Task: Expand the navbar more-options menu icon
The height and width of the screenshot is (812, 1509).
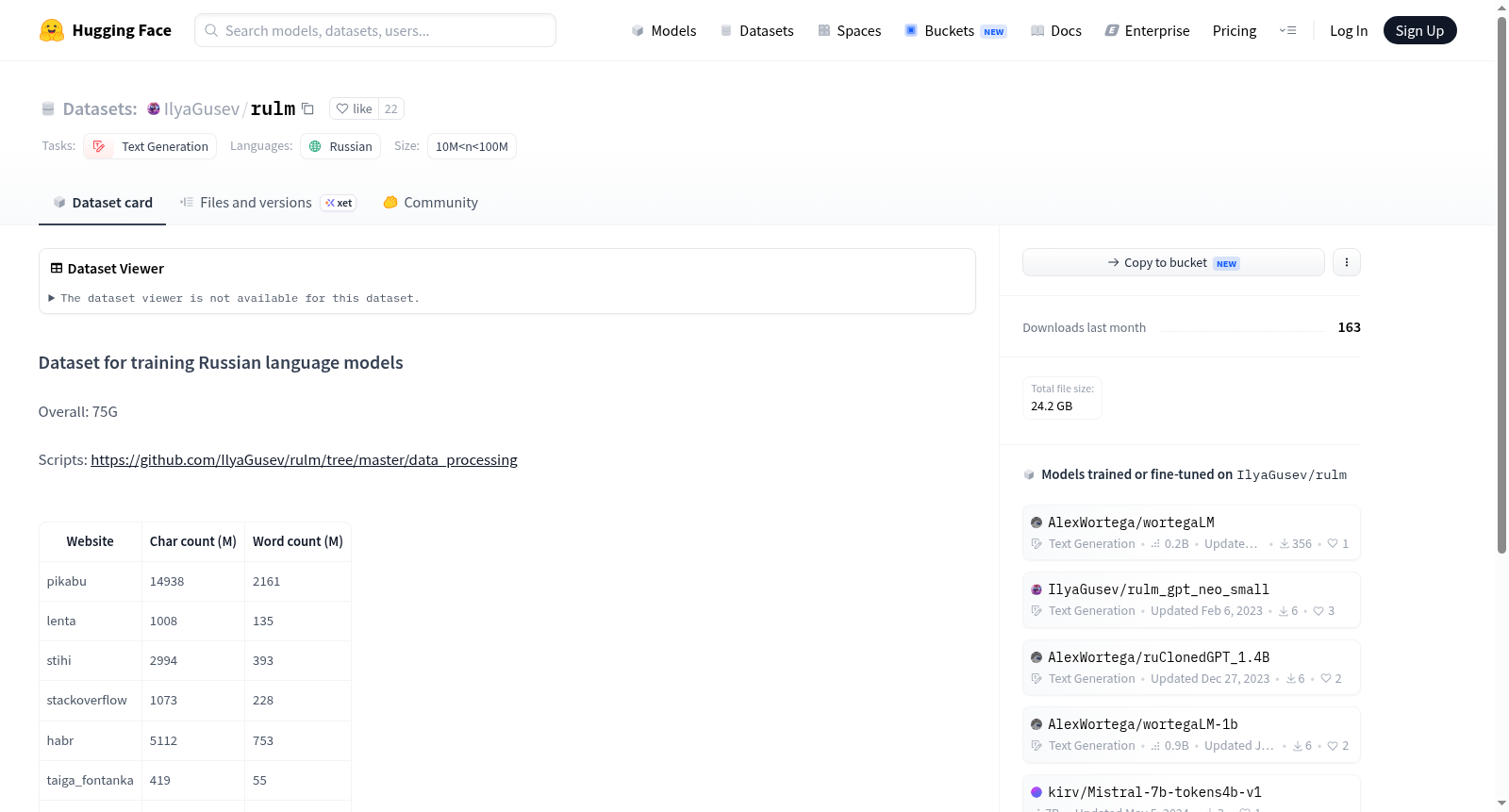Action: point(1287,30)
